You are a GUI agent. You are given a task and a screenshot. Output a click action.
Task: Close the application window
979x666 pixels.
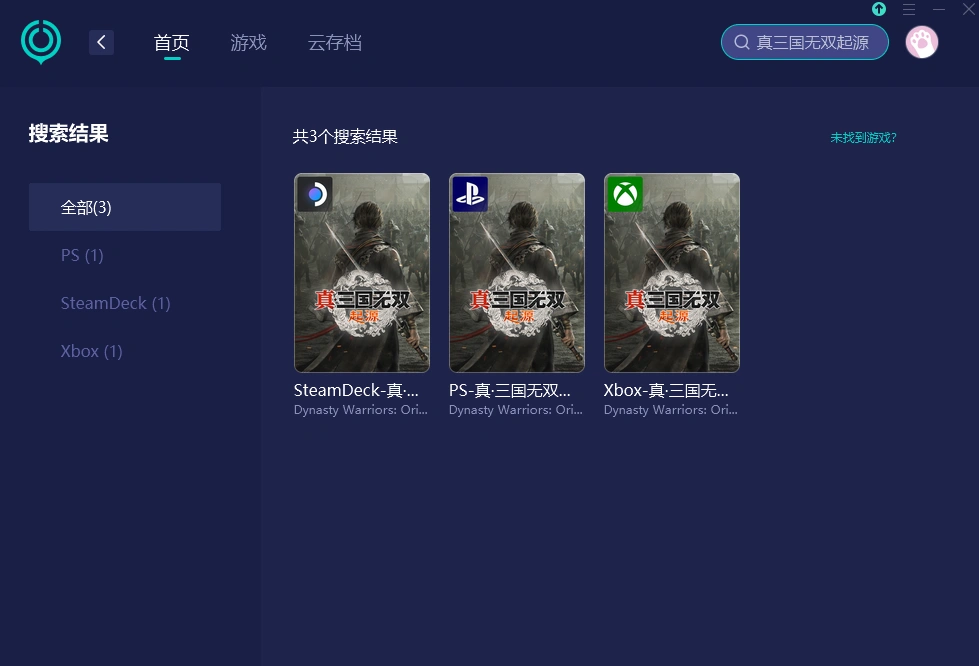[969, 9]
